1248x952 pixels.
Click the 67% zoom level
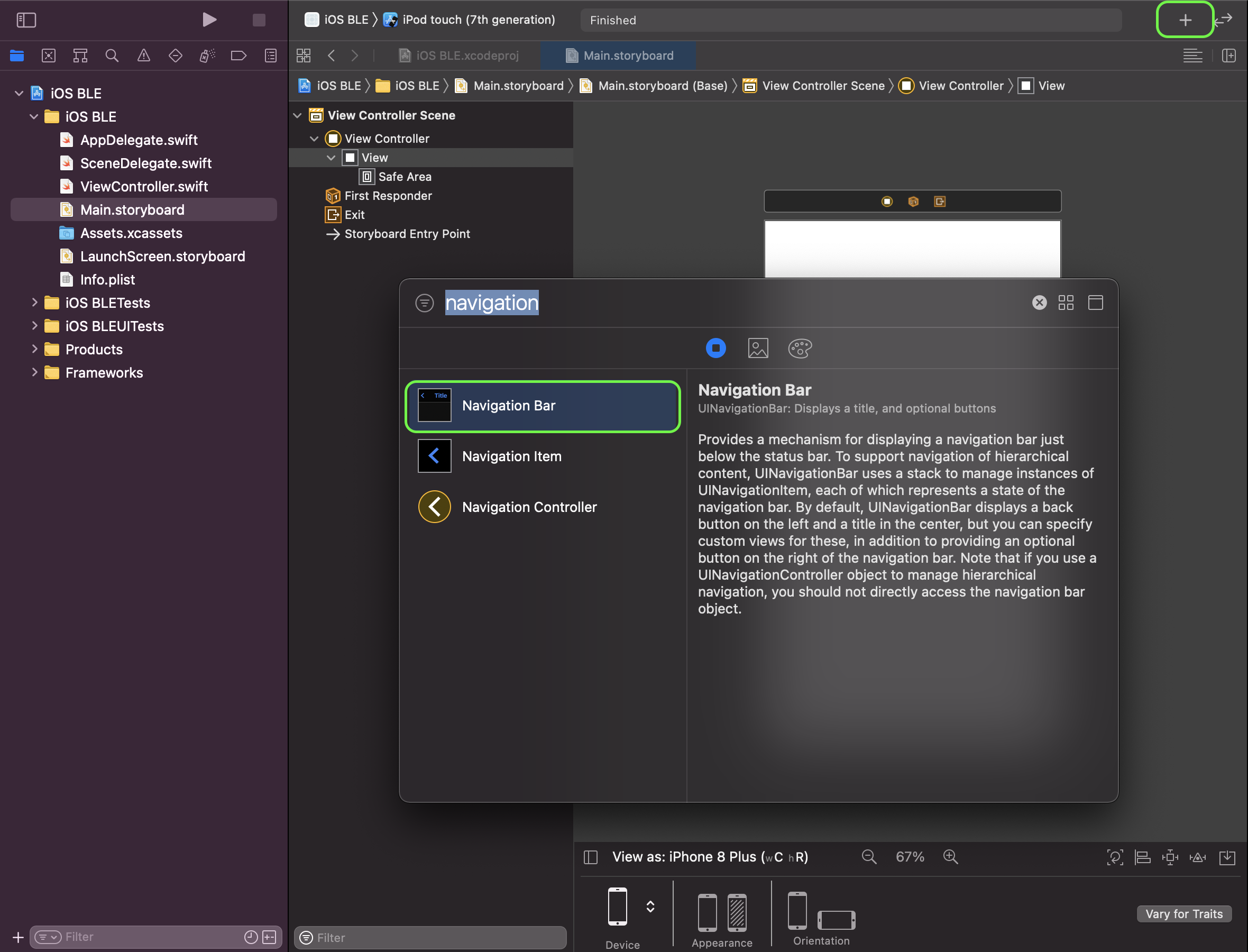tap(910, 857)
